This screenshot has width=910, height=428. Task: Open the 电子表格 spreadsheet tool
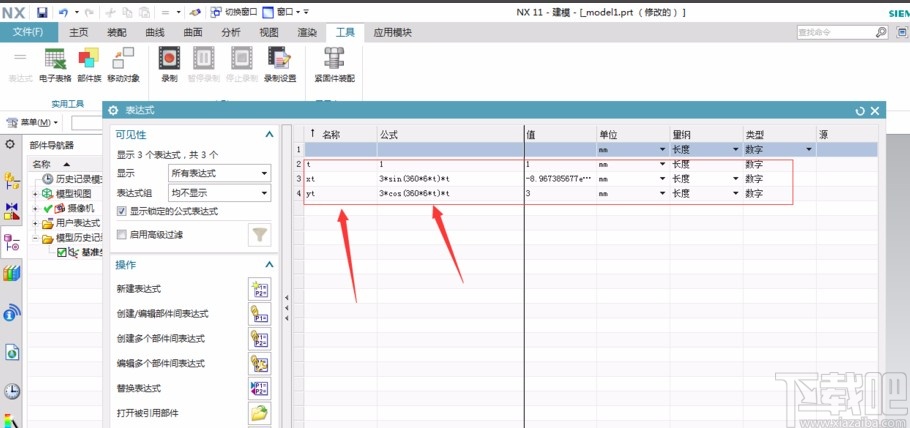(55, 65)
